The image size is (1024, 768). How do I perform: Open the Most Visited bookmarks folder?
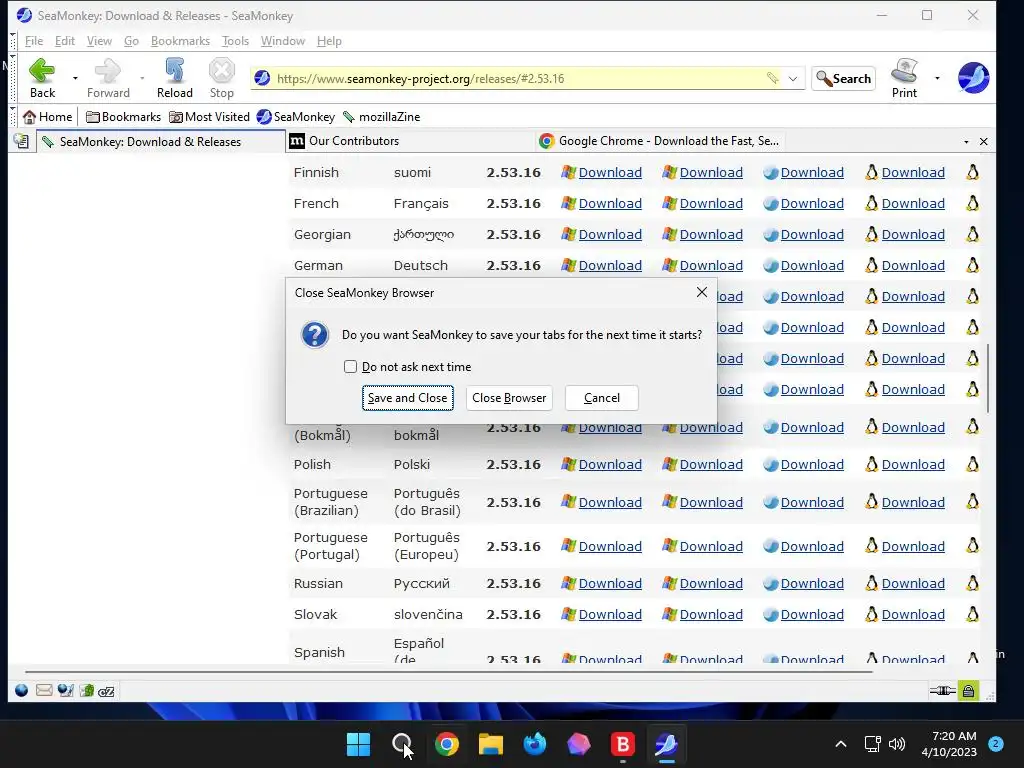[210, 117]
